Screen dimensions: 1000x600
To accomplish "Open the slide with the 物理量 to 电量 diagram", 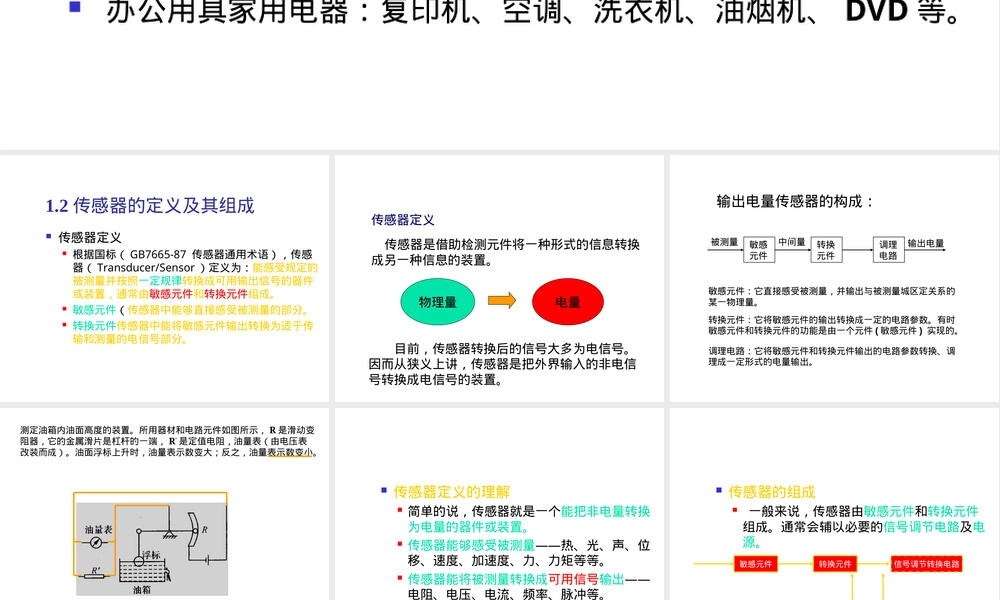I will [499, 278].
